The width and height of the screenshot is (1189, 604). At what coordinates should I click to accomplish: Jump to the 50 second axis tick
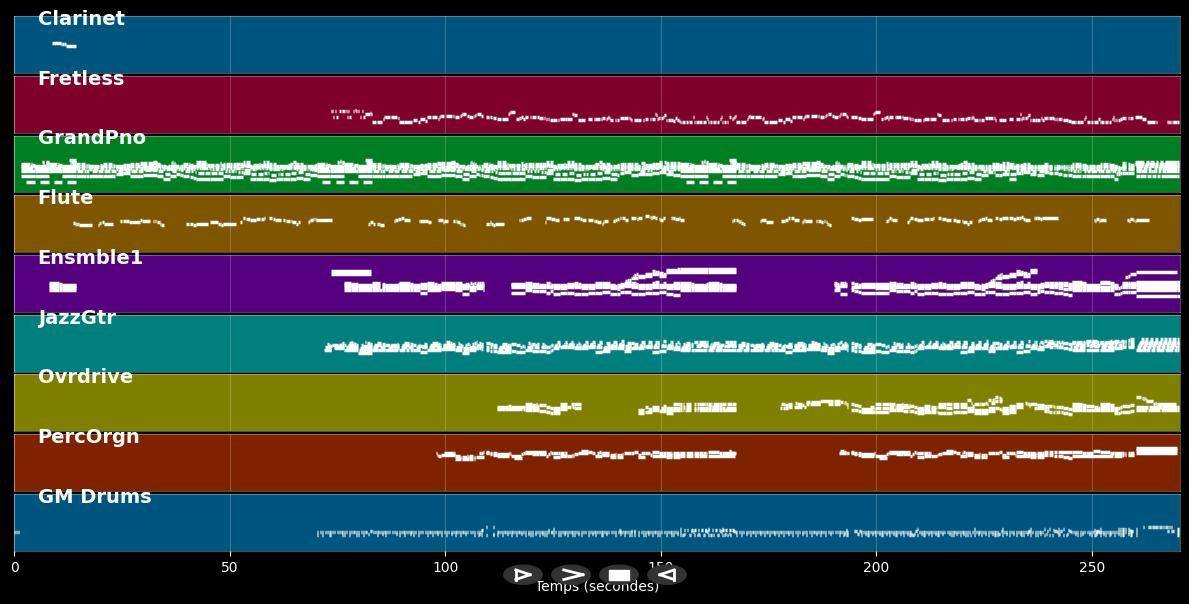tap(230, 568)
